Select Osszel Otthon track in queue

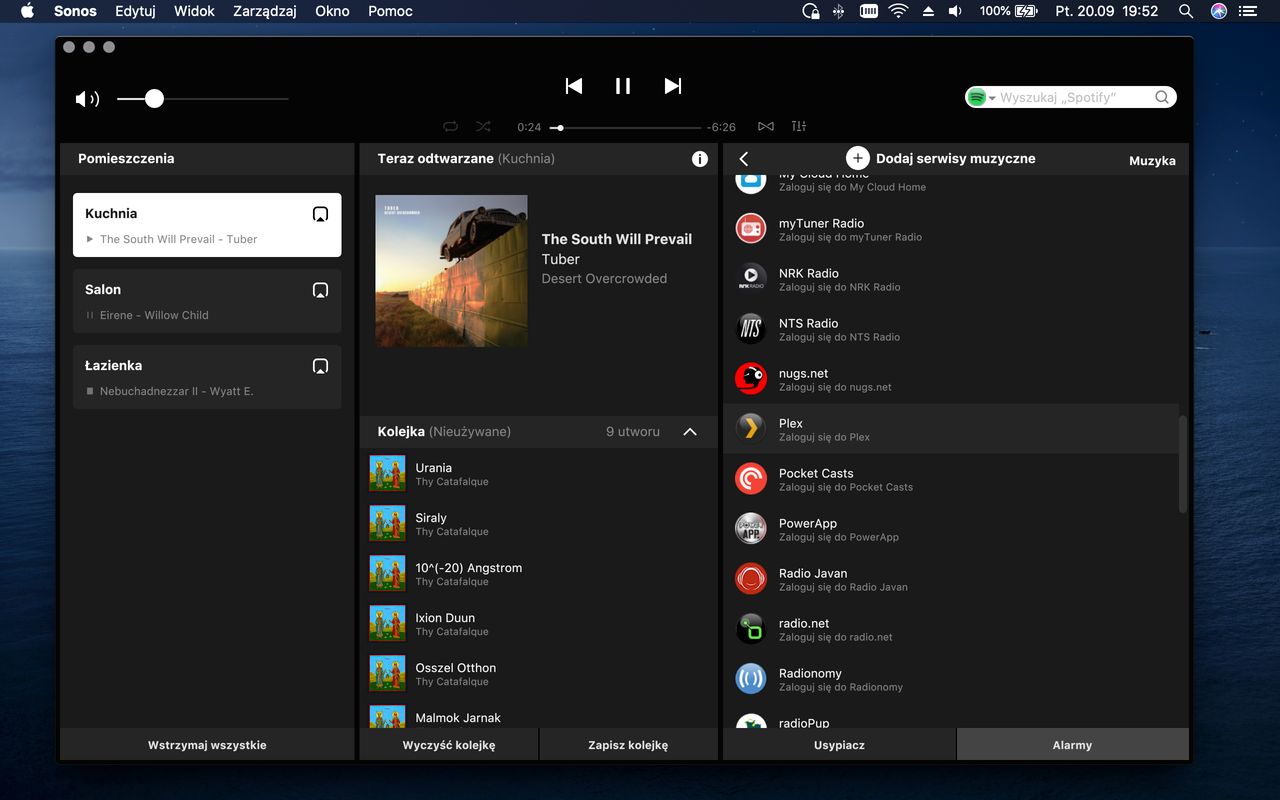pos(538,674)
